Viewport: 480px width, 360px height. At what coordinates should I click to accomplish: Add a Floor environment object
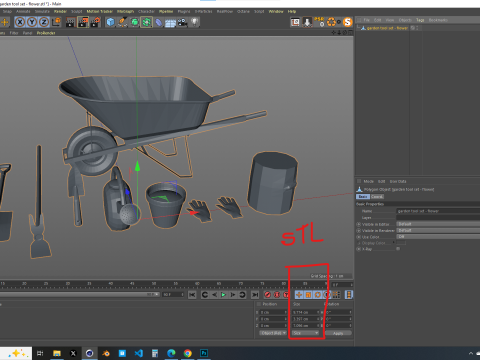[x=170, y=23]
